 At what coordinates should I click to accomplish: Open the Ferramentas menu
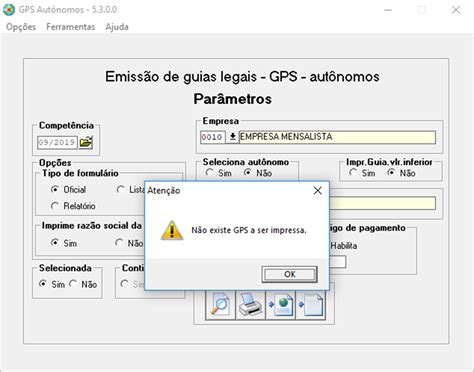pyautogui.click(x=70, y=27)
